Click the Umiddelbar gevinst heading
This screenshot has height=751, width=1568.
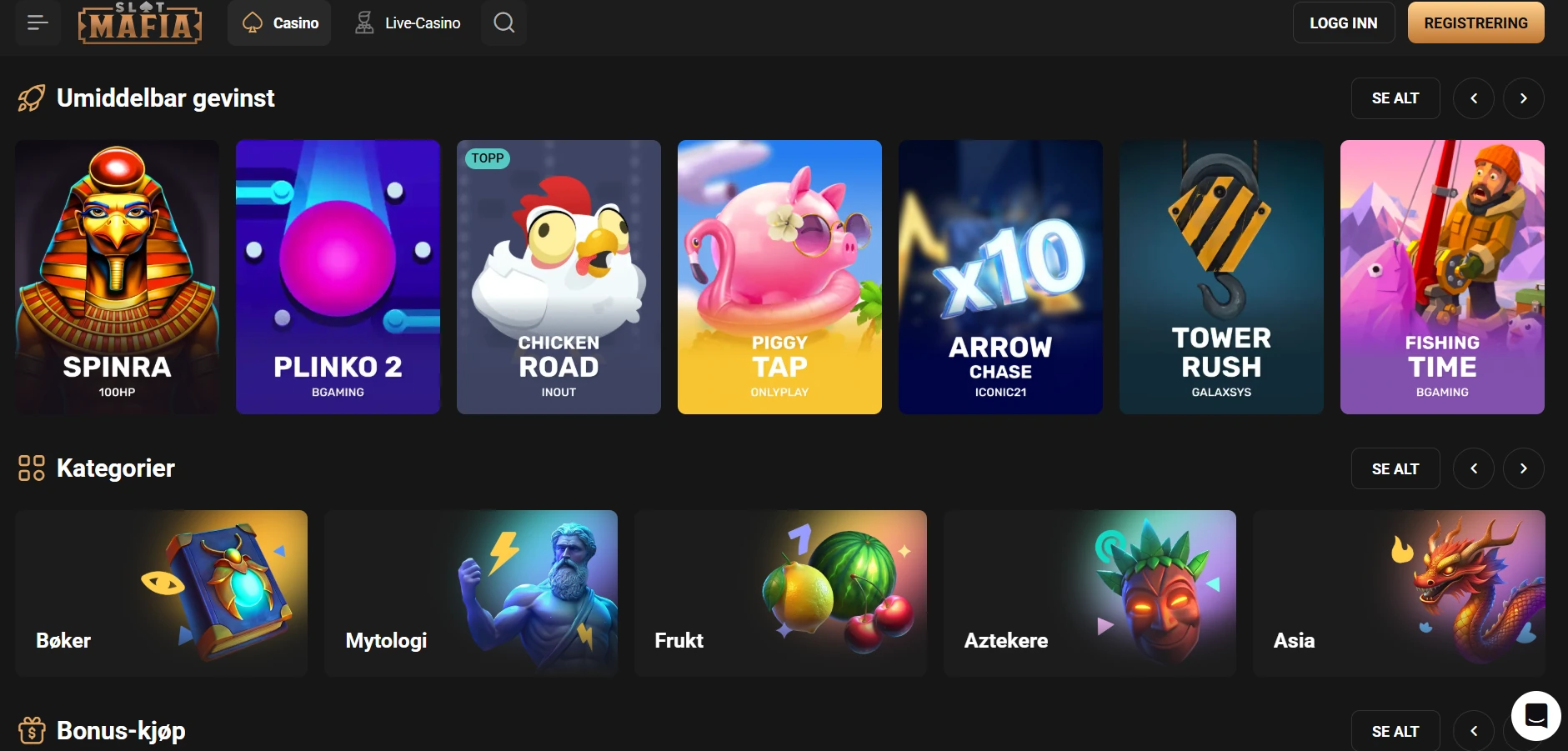click(165, 98)
